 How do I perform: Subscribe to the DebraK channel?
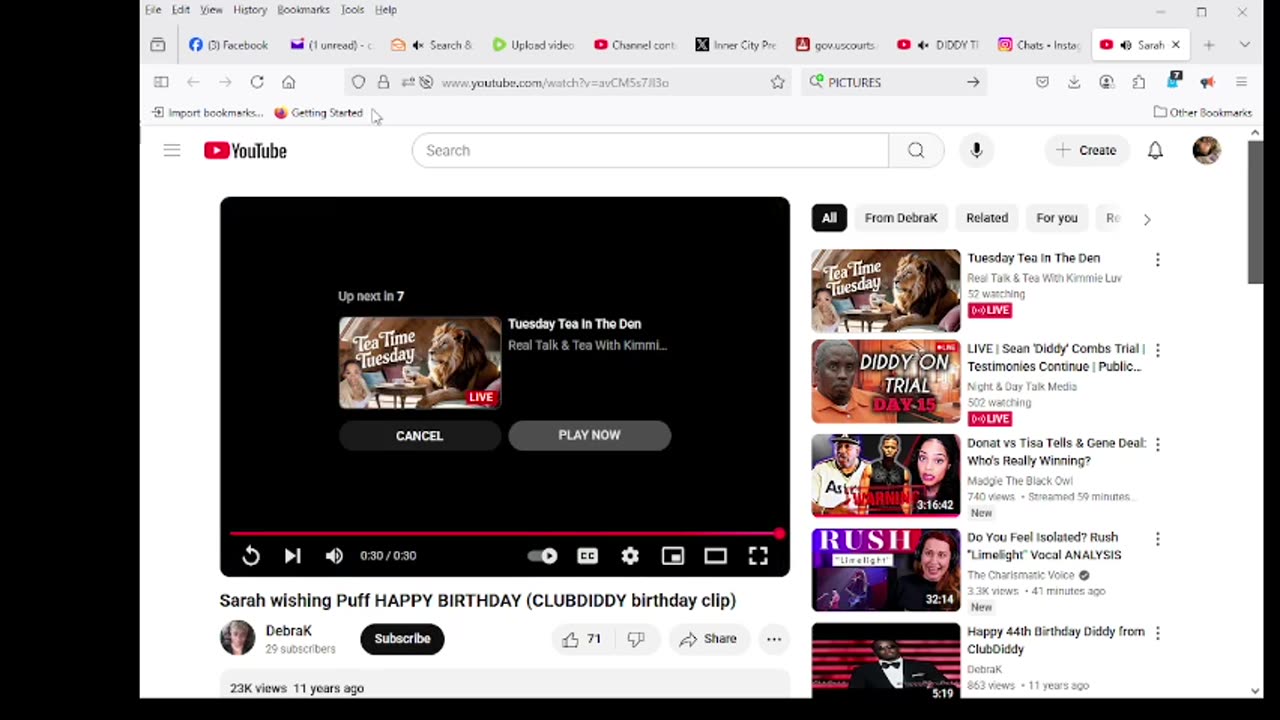pos(402,639)
